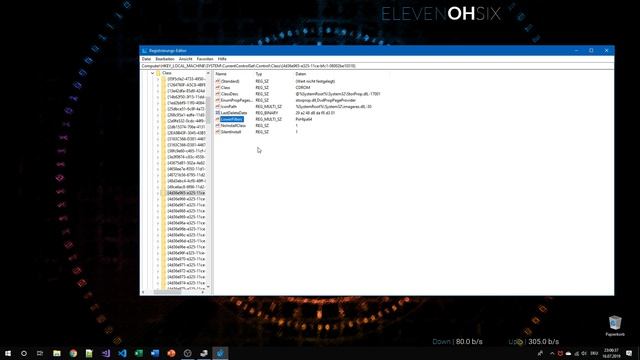Select the IconPath value name
640x360 pixels.
pos(229,107)
